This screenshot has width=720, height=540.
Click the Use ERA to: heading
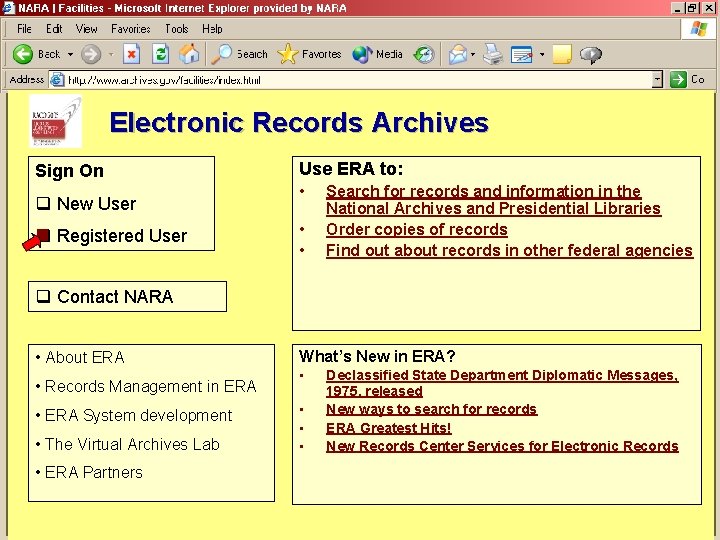(351, 169)
